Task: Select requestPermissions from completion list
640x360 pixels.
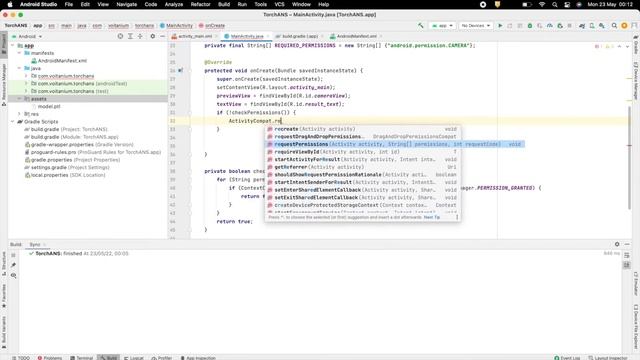Action: (x=396, y=144)
